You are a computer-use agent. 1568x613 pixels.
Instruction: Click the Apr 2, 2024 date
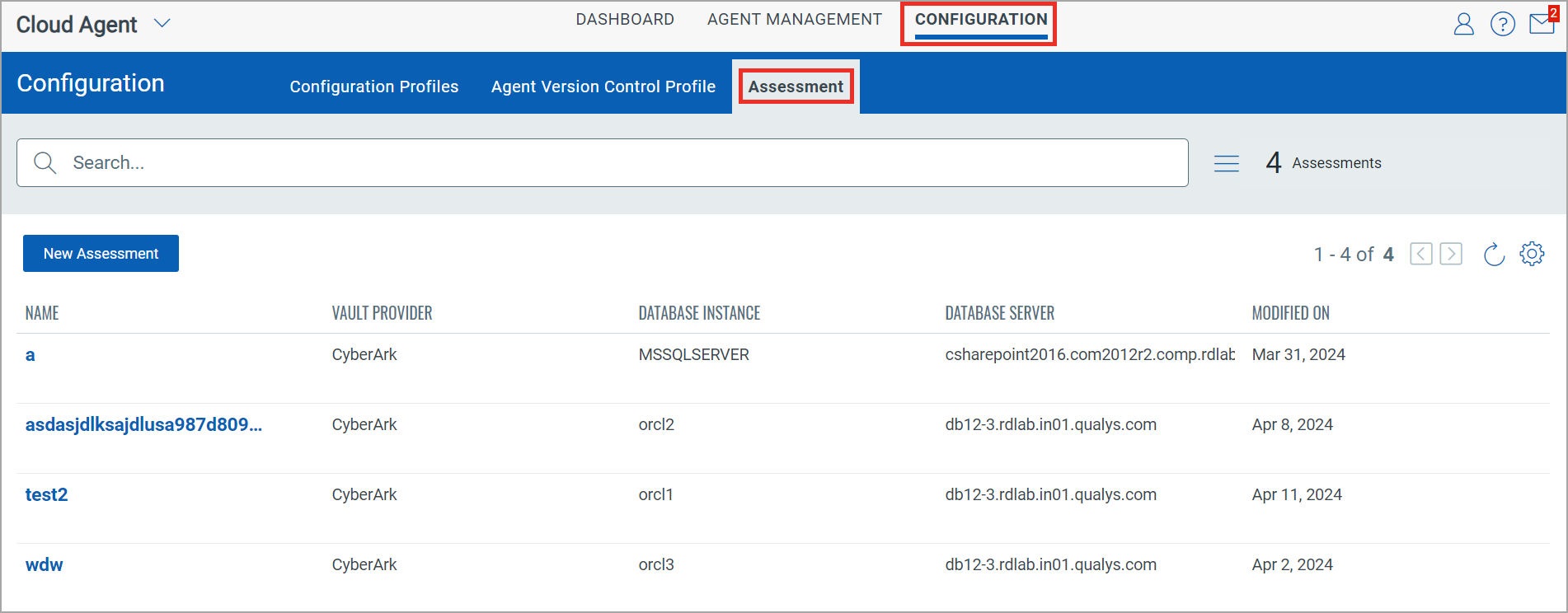click(1292, 565)
